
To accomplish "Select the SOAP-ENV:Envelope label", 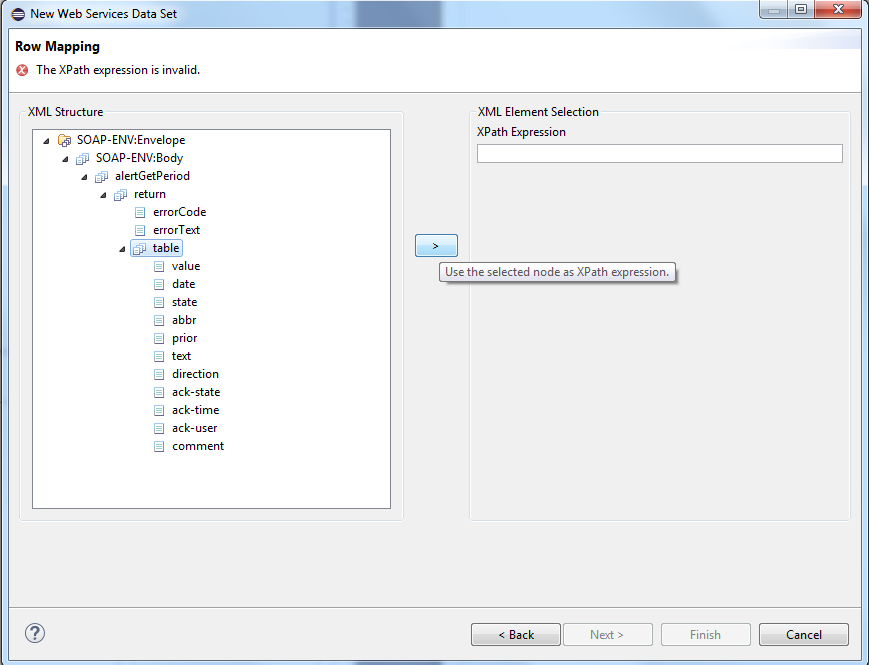I will click(x=131, y=140).
